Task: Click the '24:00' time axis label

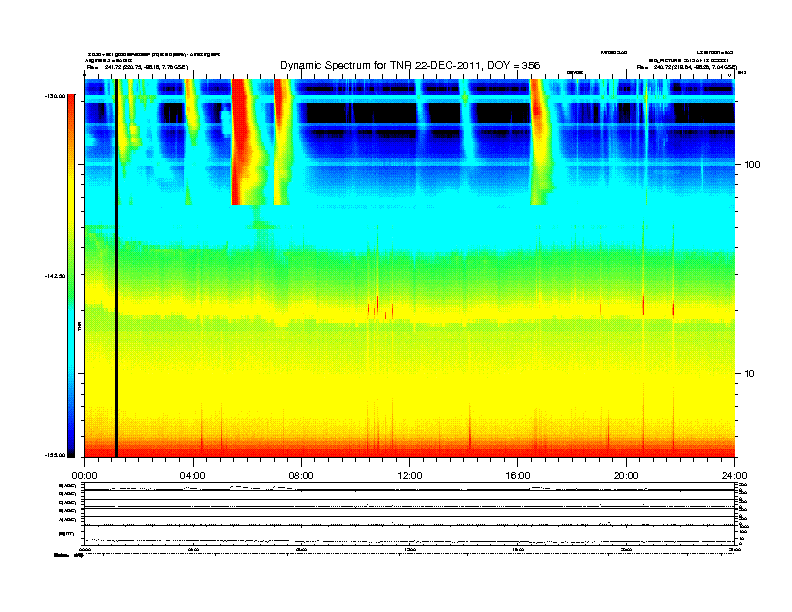Action: click(734, 476)
